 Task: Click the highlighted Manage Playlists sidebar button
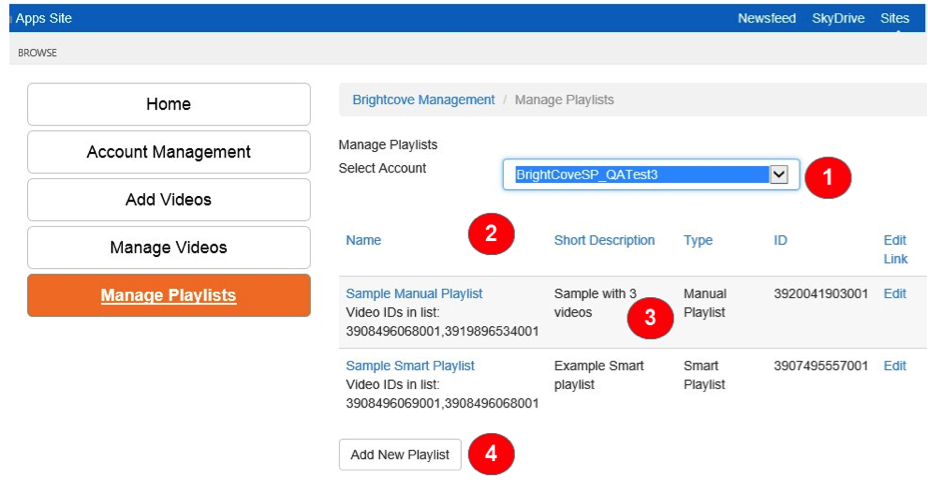(168, 296)
